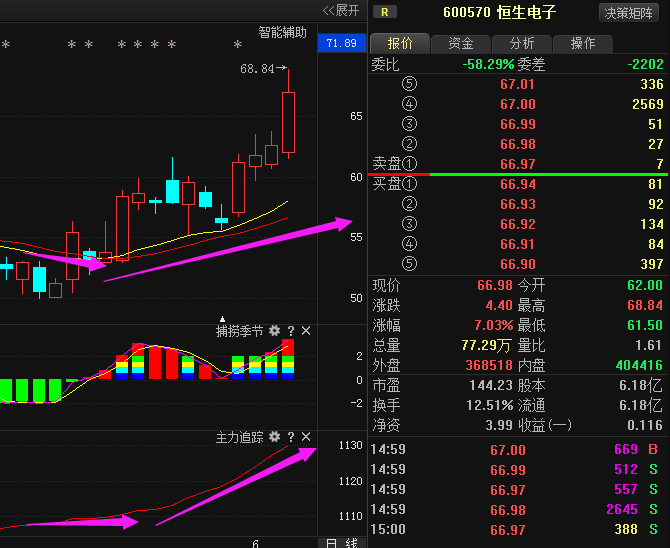Click the small triangle marker above 捕捞季节
The width and height of the screenshot is (670, 548).
pos(223,319)
